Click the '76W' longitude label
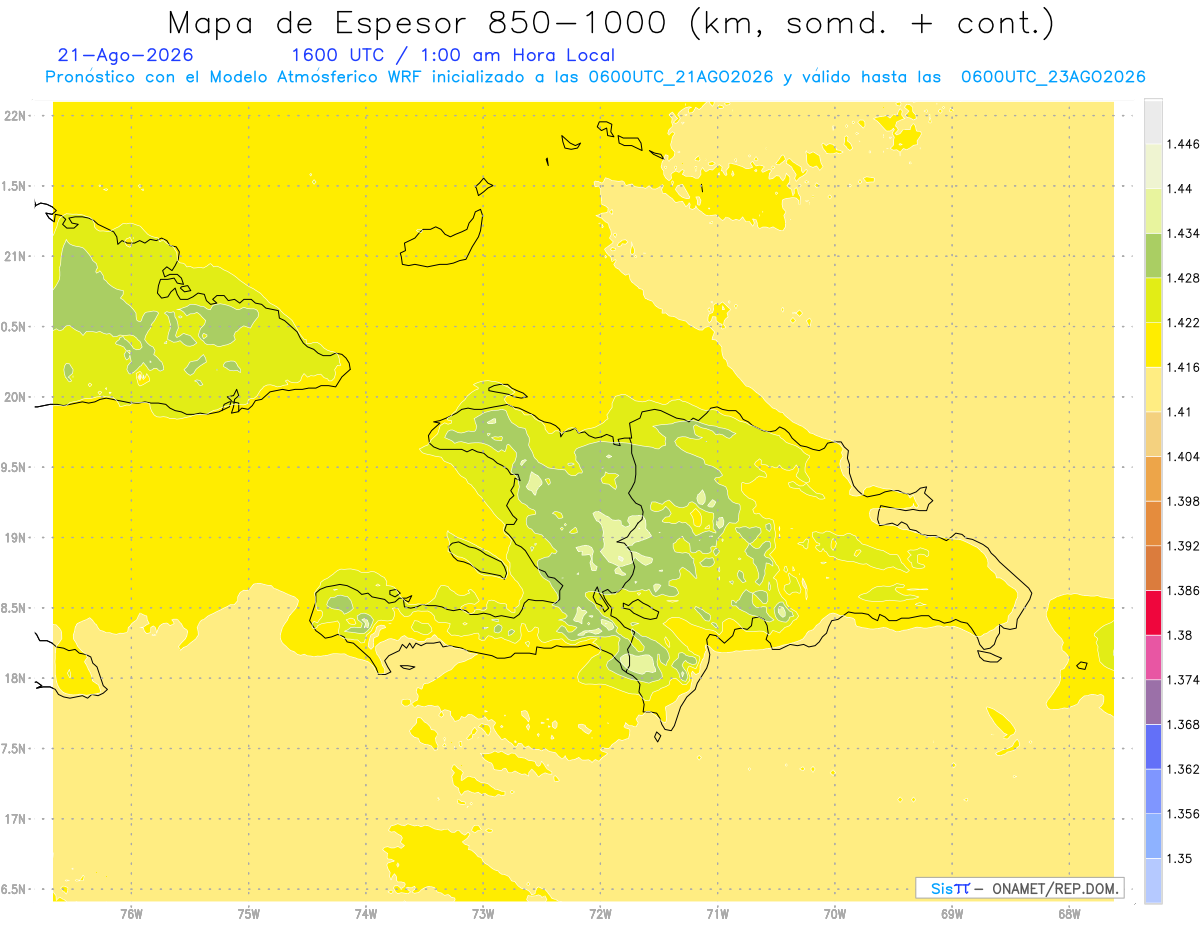The width and height of the screenshot is (1200, 927). [x=131, y=915]
